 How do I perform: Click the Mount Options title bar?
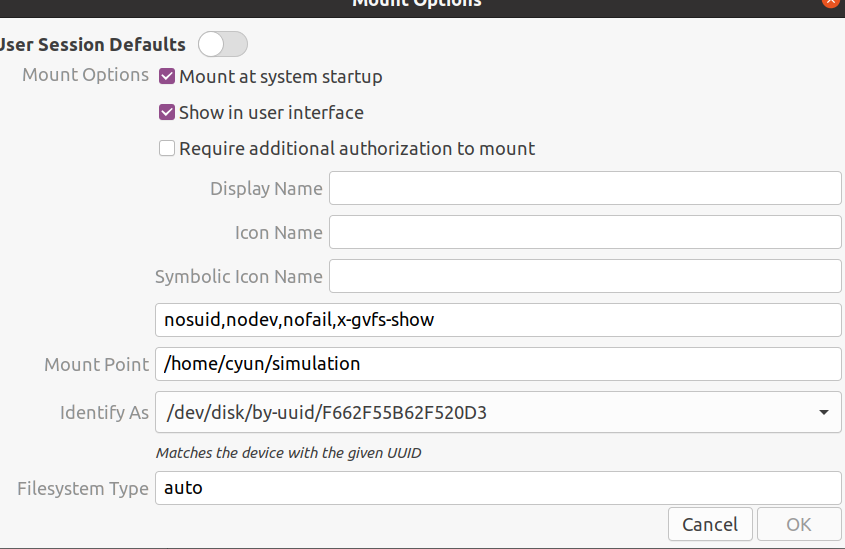click(x=422, y=4)
